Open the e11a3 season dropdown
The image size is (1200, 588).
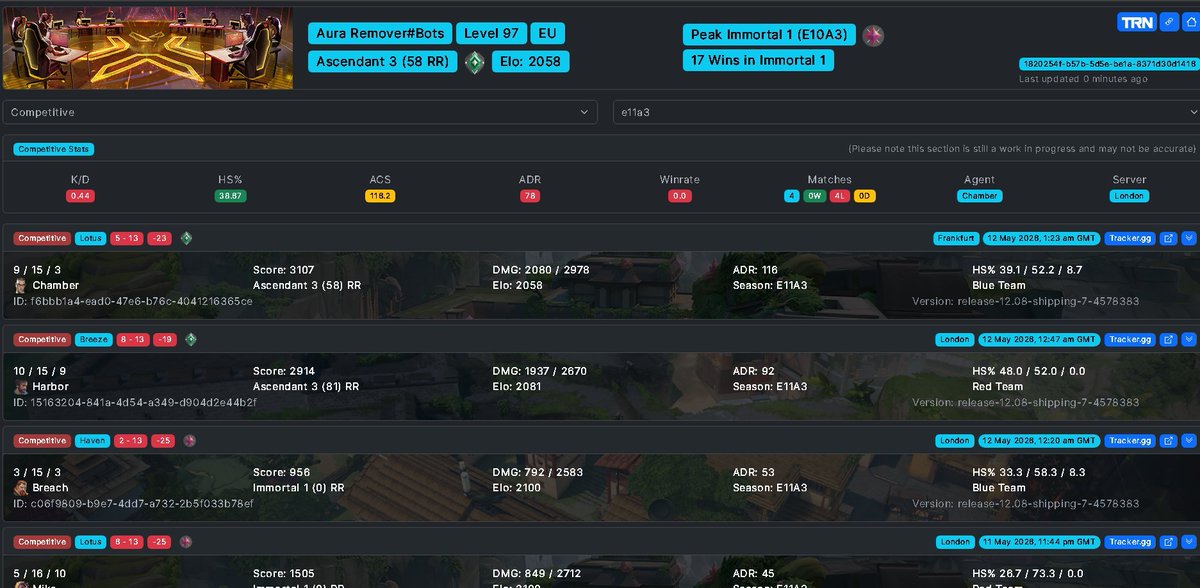906,113
